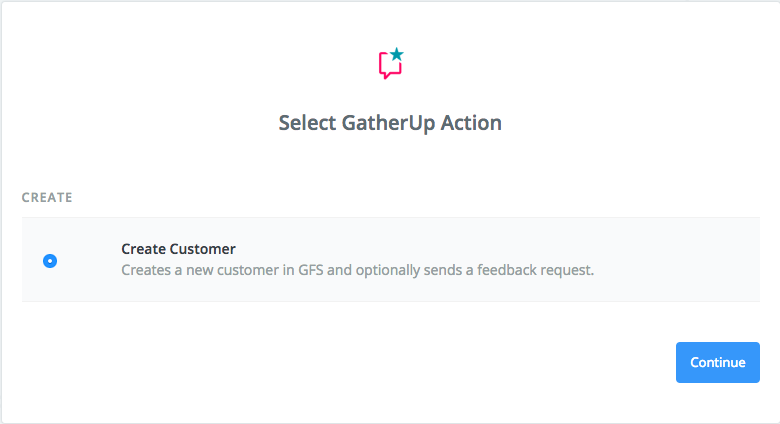Click the pink speech bubble graphic

389,65
